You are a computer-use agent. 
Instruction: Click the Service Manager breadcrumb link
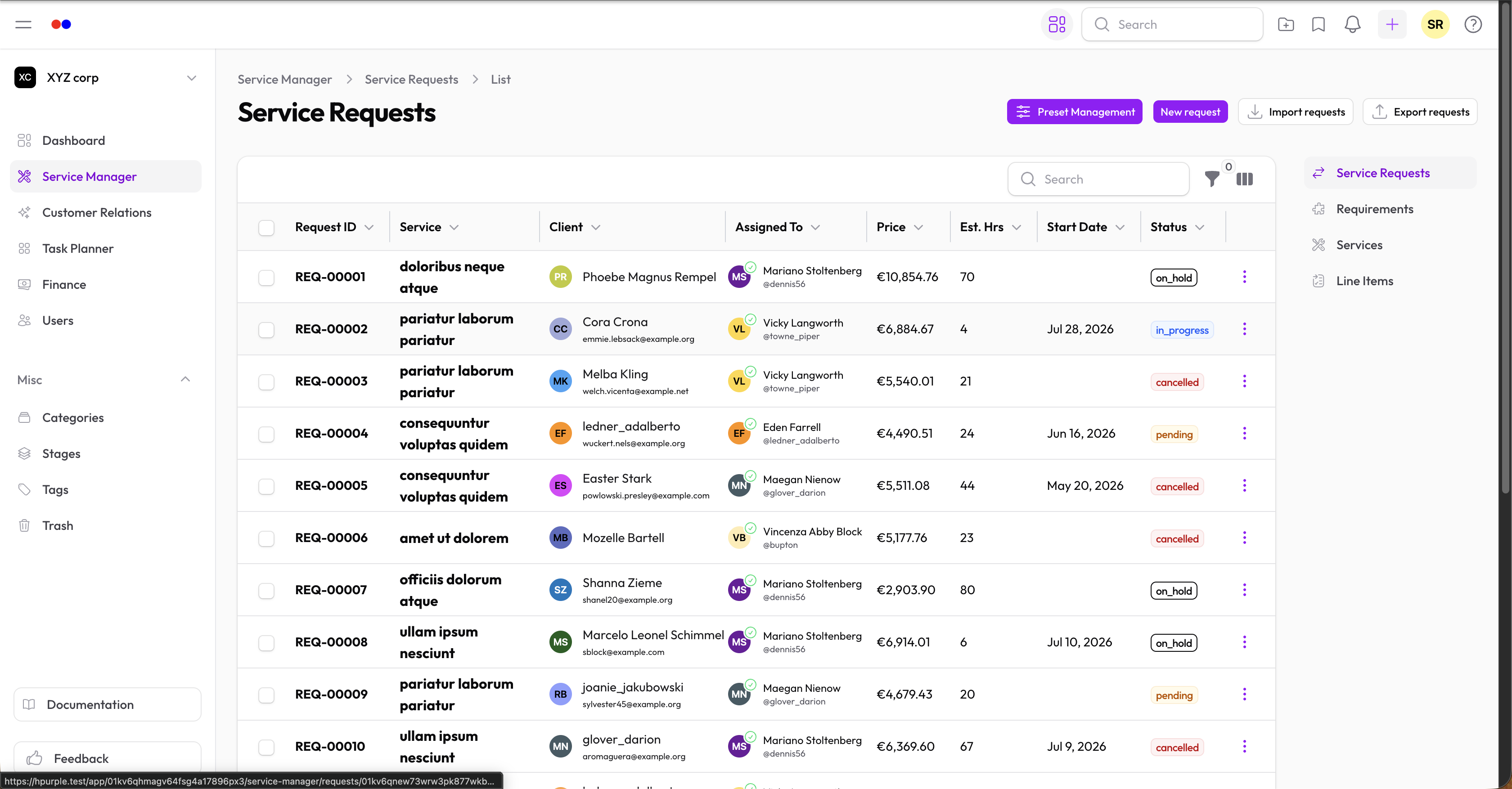tap(285, 79)
